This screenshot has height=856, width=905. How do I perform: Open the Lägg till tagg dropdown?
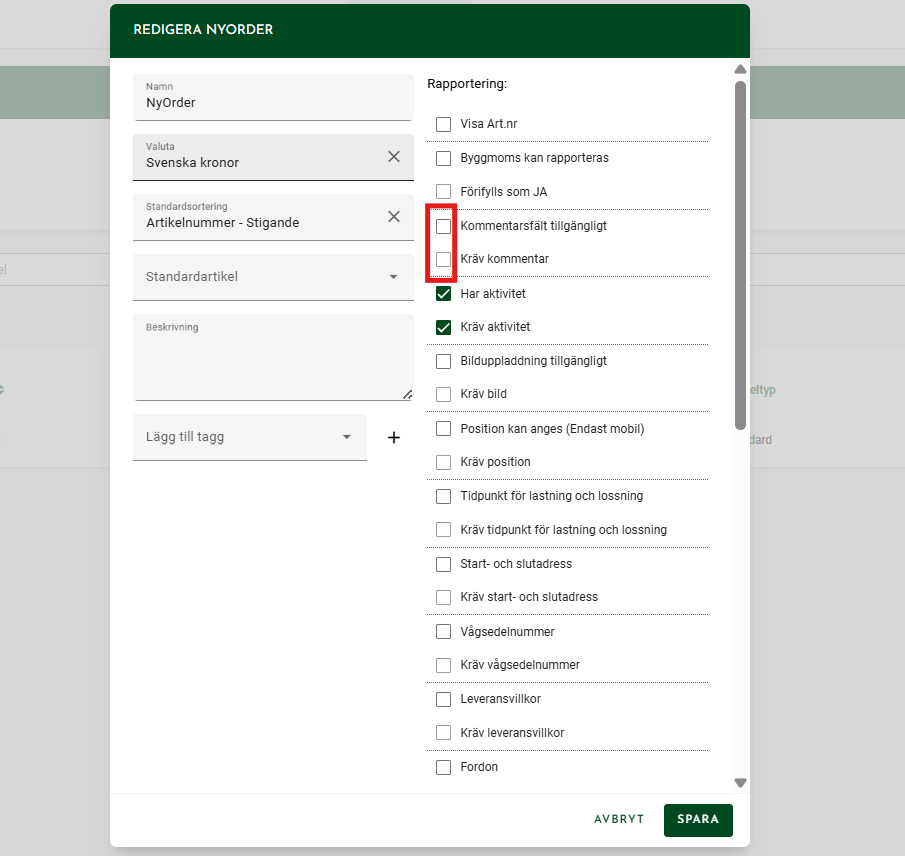pyautogui.click(x=250, y=437)
